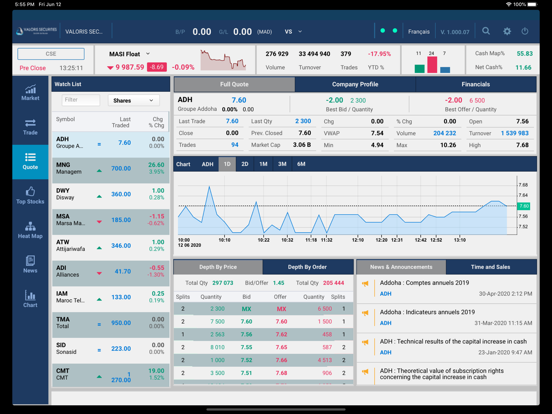Click megaphone icon beside Technical results news
Image resolution: width=552 pixels, height=414 pixels.
(x=365, y=342)
